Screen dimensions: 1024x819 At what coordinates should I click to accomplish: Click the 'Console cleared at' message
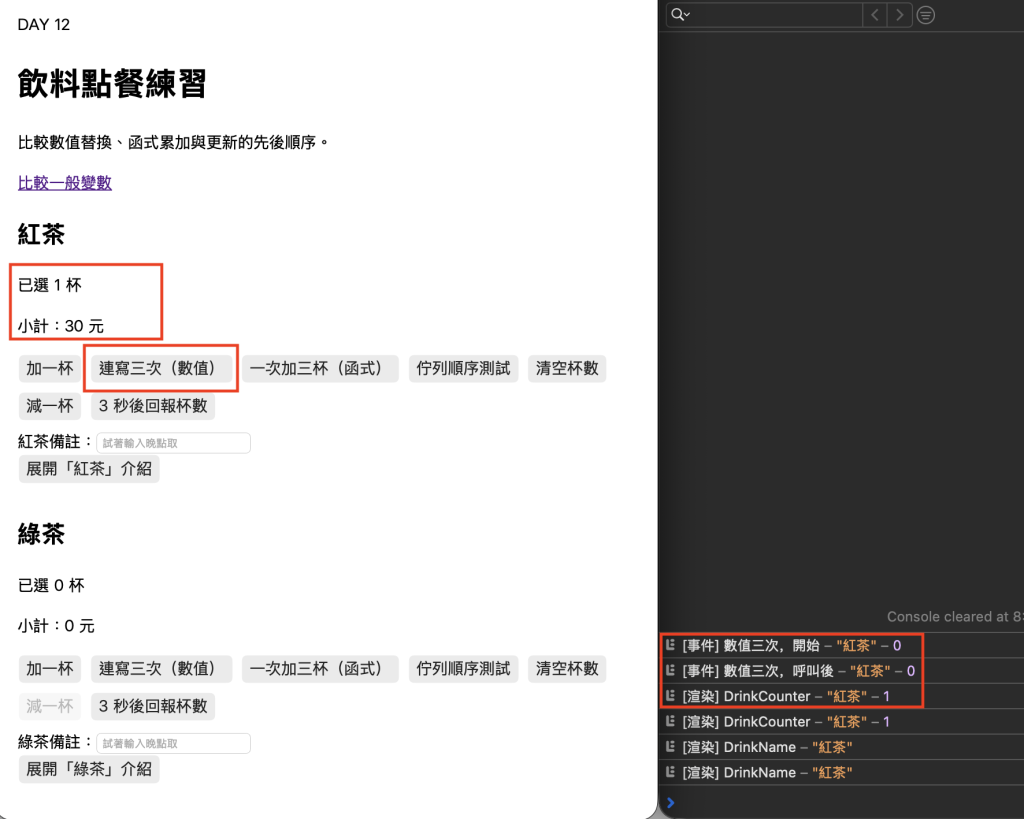(955, 617)
